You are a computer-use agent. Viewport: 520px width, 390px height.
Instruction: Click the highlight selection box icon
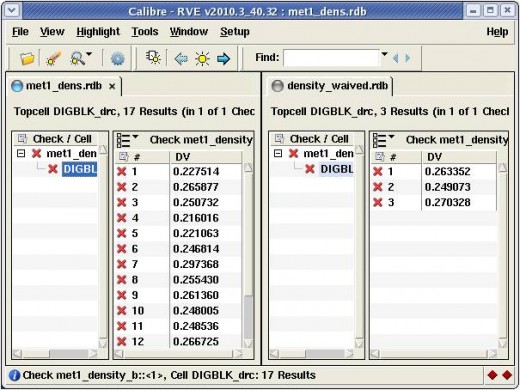pyautogui.click(x=153, y=57)
